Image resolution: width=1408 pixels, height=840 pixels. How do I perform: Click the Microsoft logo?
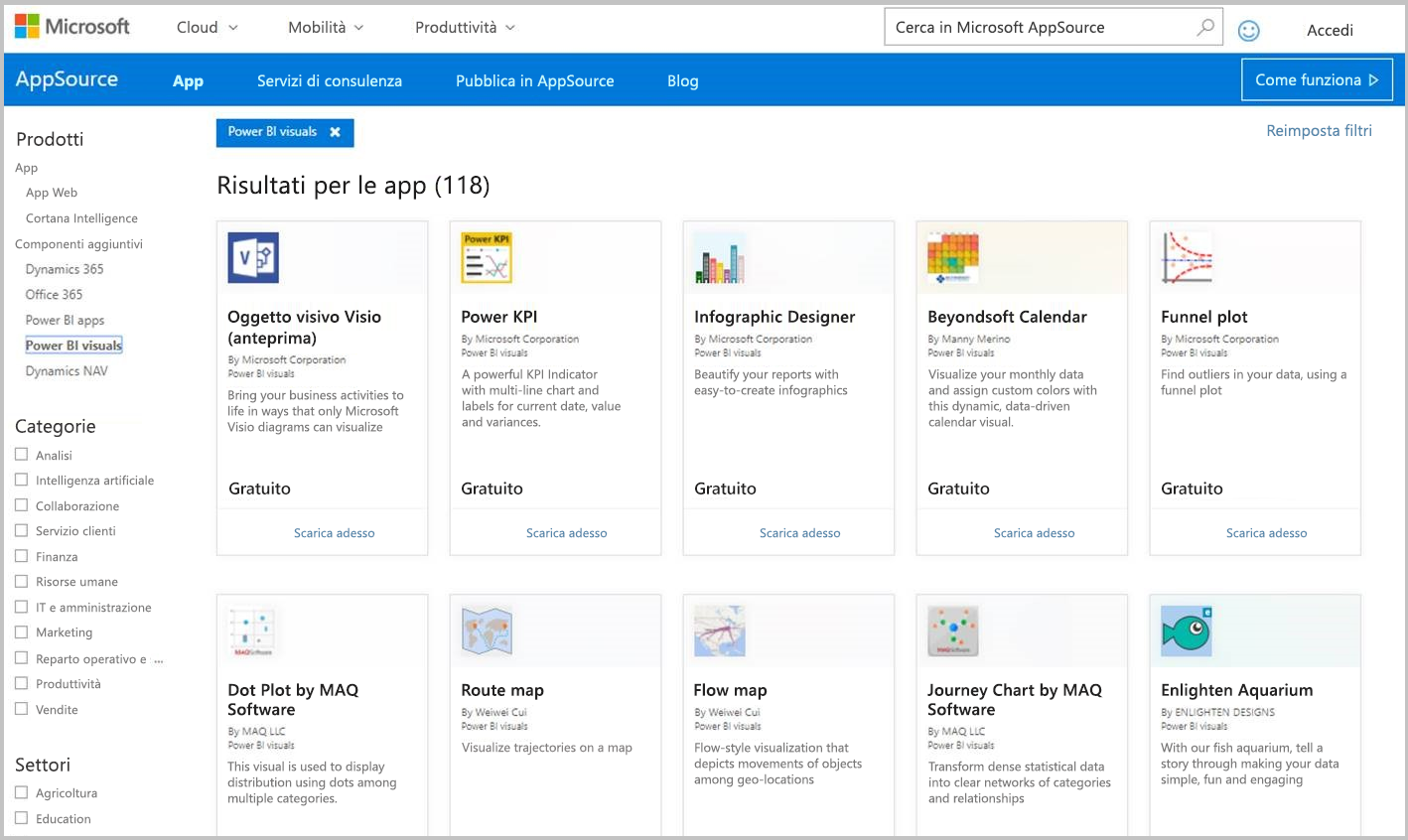point(72,27)
